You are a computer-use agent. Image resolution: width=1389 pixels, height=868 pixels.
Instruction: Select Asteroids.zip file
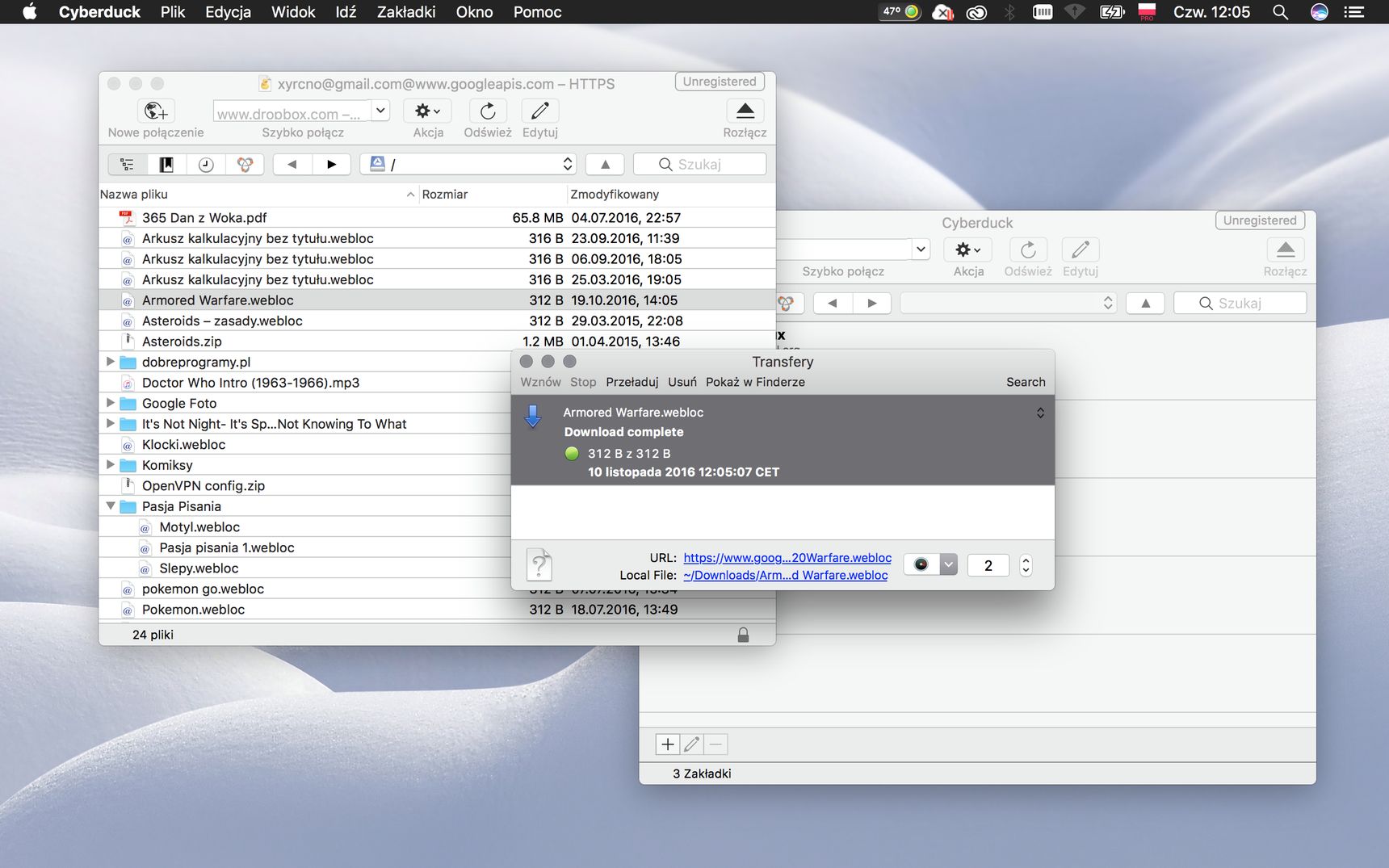coord(437,342)
